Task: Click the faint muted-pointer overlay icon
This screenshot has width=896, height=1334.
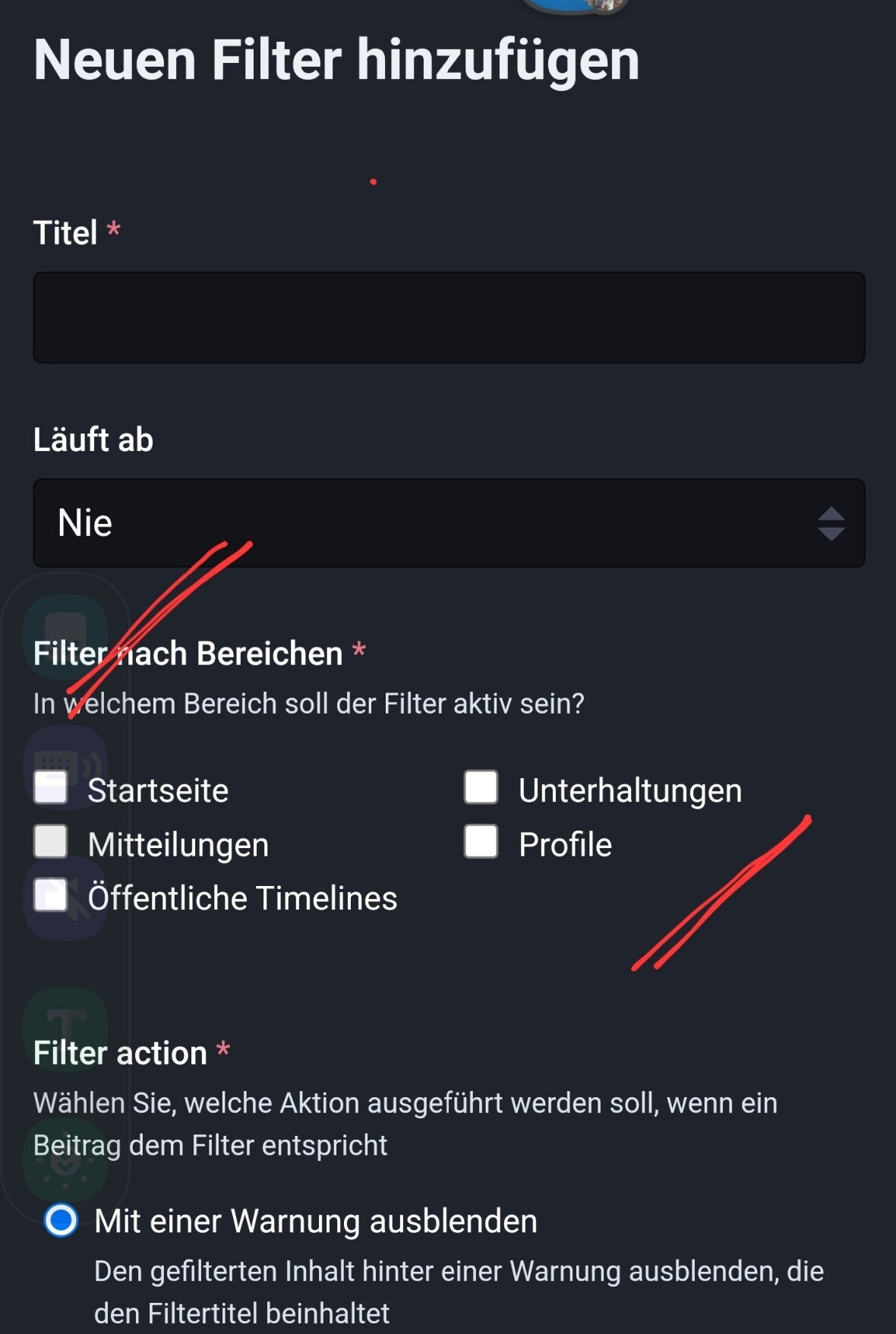Action: tap(65, 896)
